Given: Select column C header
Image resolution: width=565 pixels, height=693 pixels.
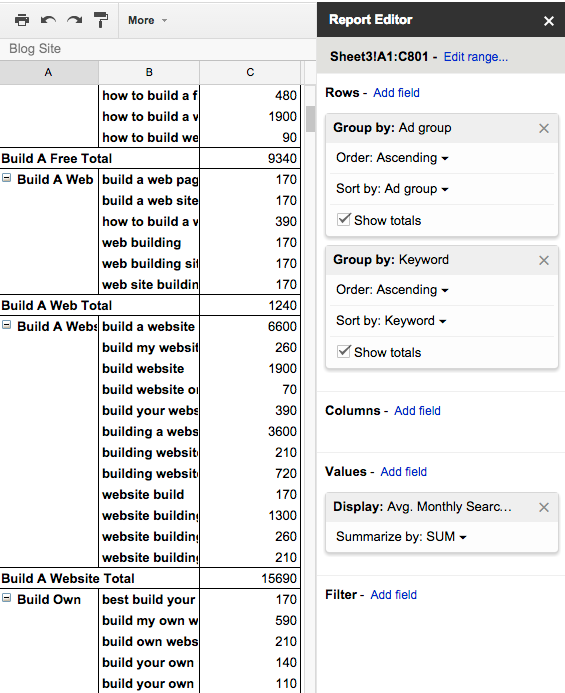Looking at the screenshot, I should pos(250,72).
